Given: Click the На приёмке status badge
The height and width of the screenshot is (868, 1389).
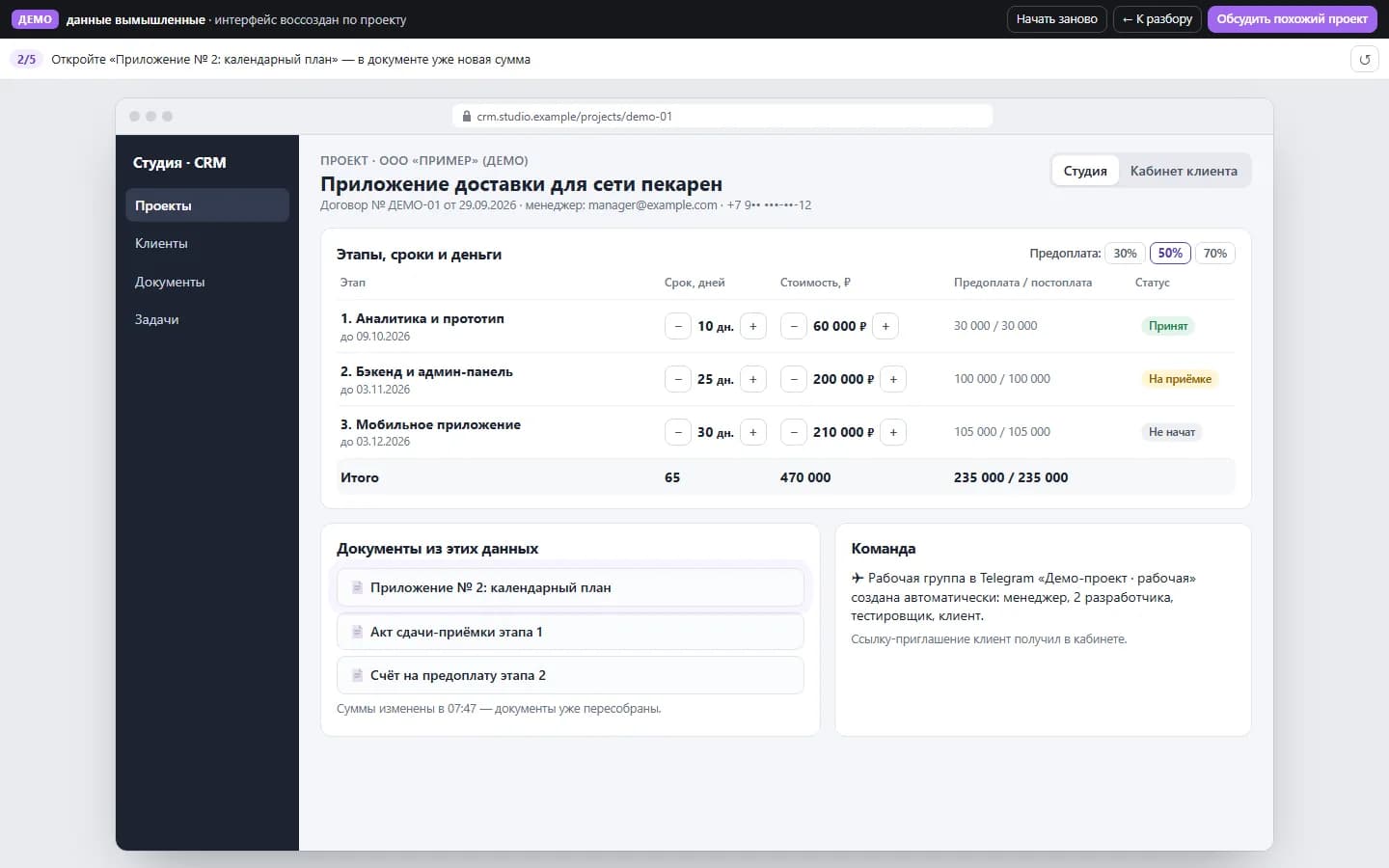Looking at the screenshot, I should coord(1180,379).
